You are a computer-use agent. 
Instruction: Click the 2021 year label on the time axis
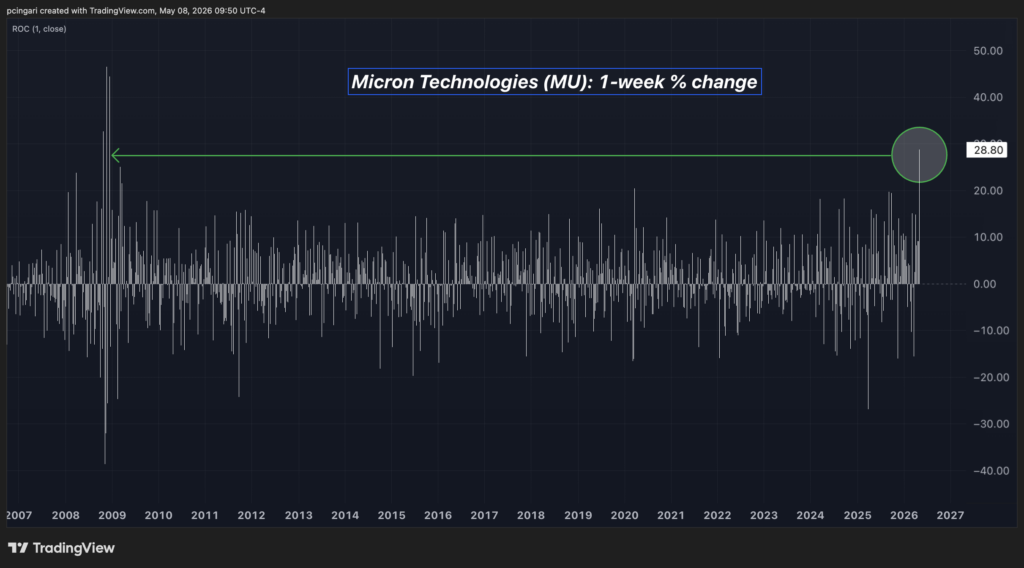coord(671,515)
